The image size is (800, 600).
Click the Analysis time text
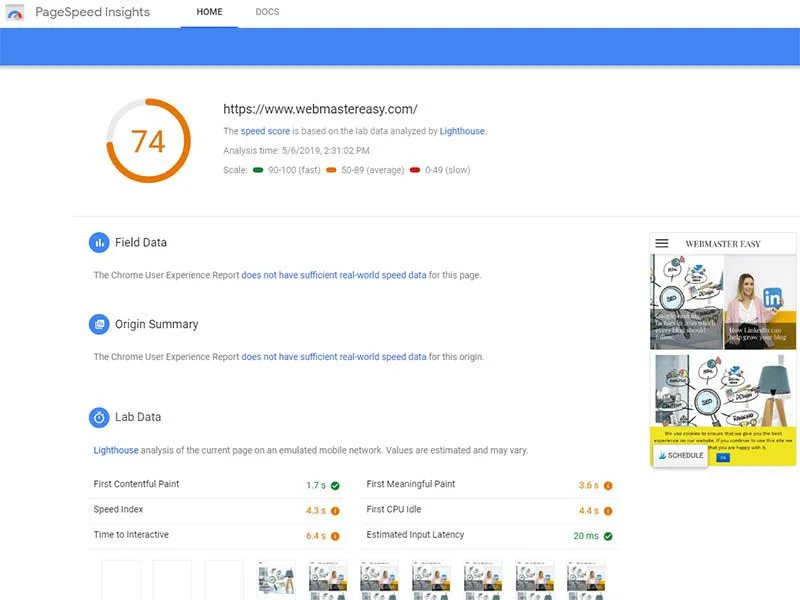pyautogui.click(x=296, y=151)
